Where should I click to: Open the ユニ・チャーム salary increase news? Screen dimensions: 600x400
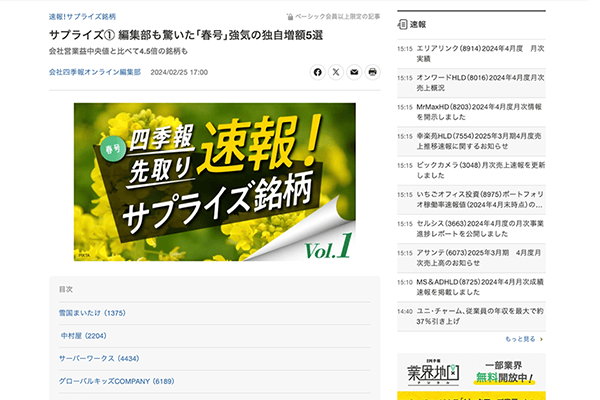(471, 316)
